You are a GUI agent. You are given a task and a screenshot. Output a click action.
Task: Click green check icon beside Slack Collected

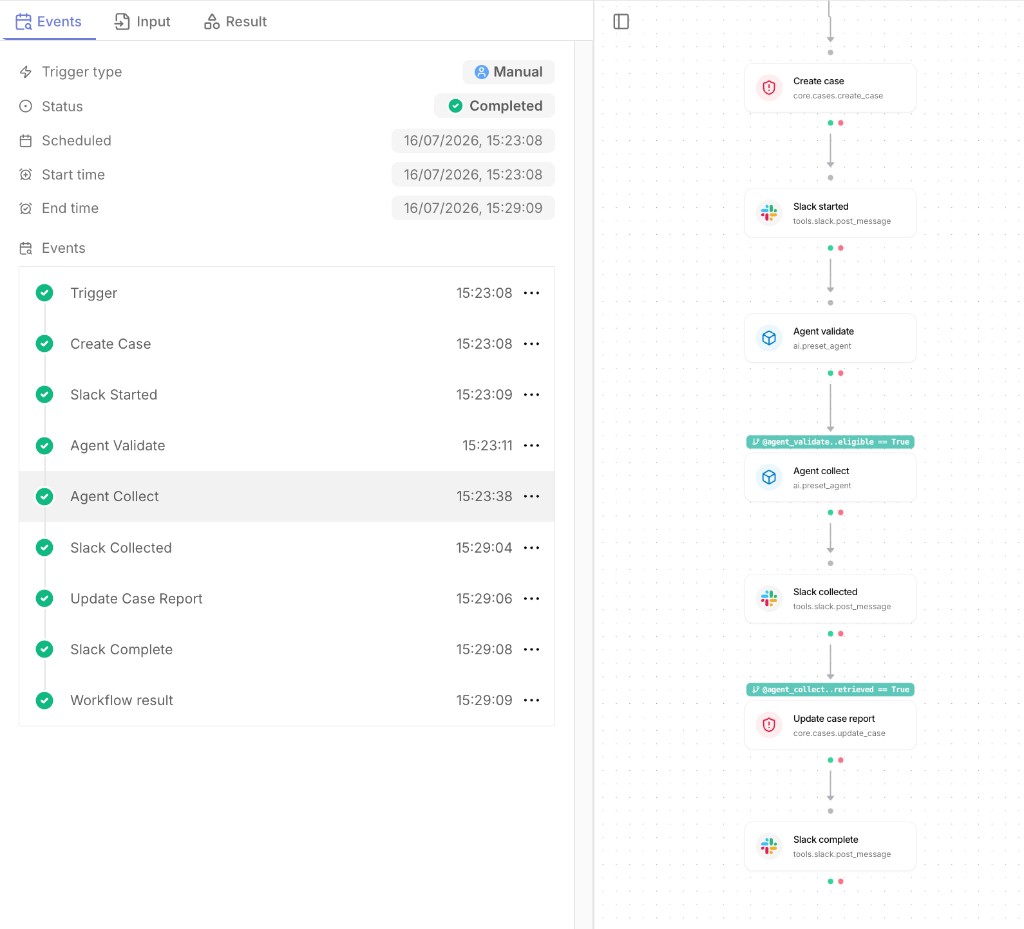coord(44,547)
